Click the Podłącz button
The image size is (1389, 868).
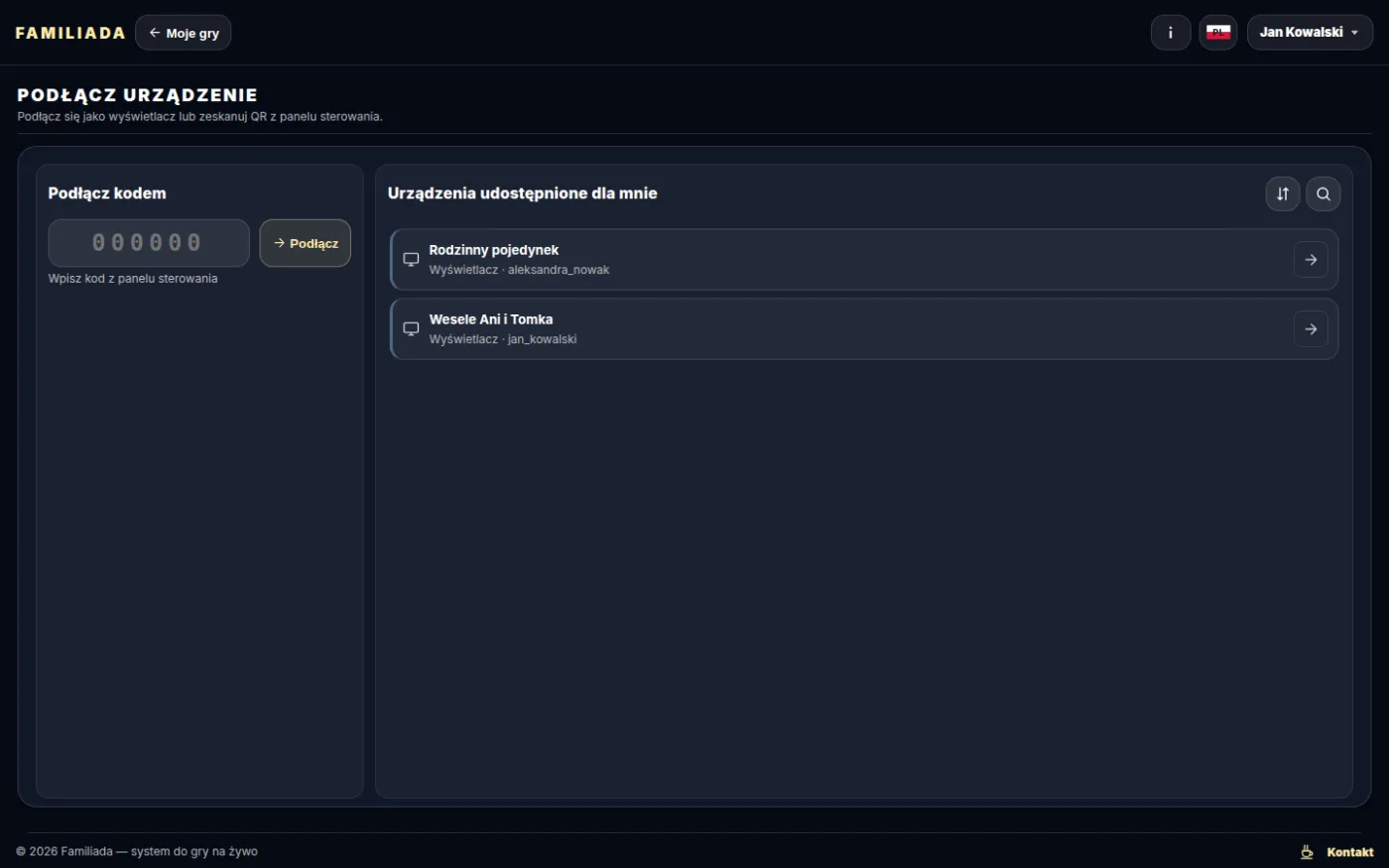(306, 243)
